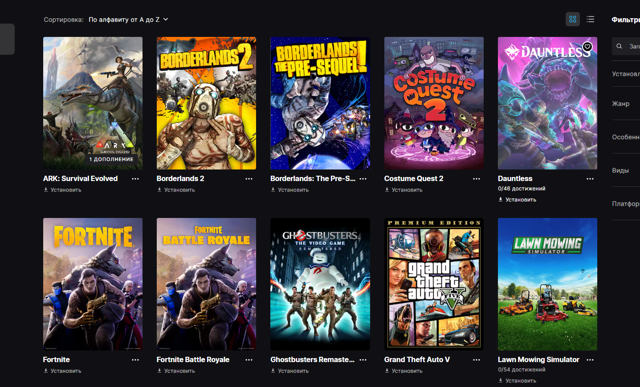Click Установить under Ghostbusters Remastered

[289, 371]
